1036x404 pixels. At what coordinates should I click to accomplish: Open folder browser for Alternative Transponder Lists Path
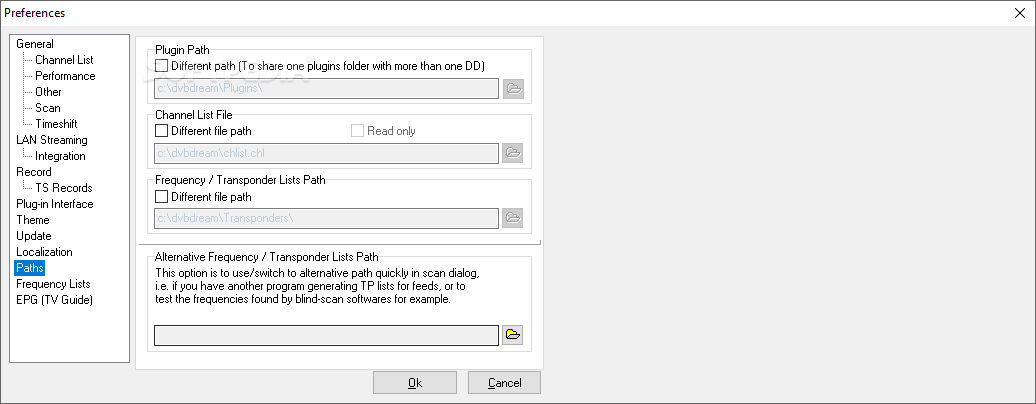513,335
